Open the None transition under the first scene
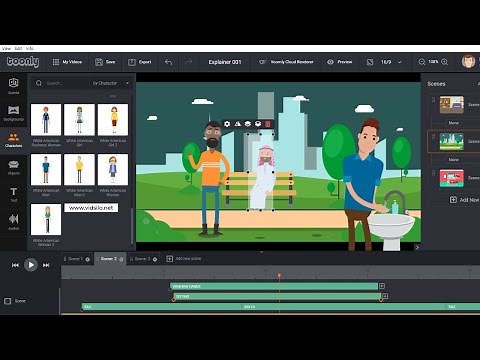The width and height of the screenshot is (480, 360). [453, 123]
